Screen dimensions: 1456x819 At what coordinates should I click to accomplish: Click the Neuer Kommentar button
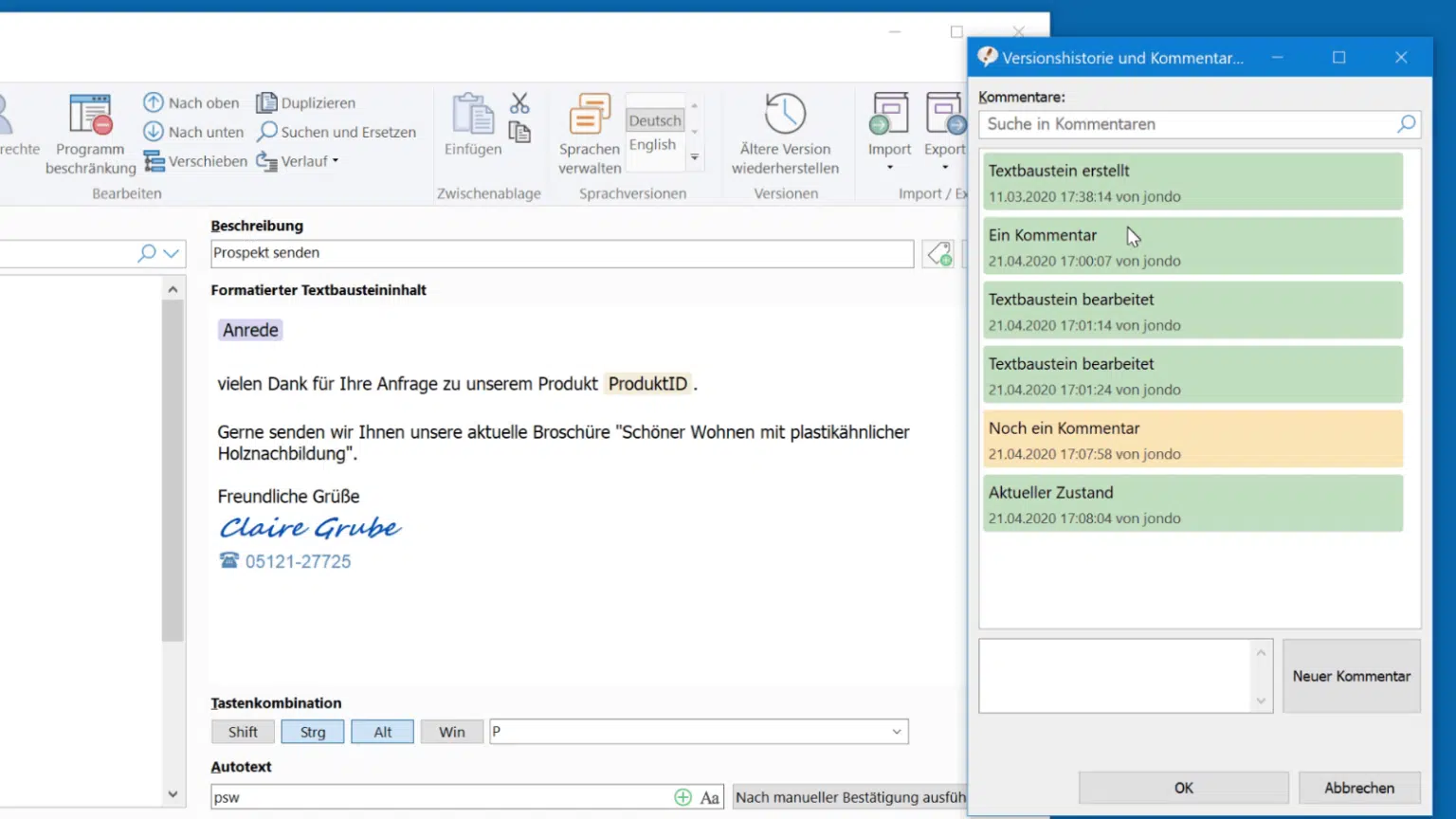point(1352,676)
